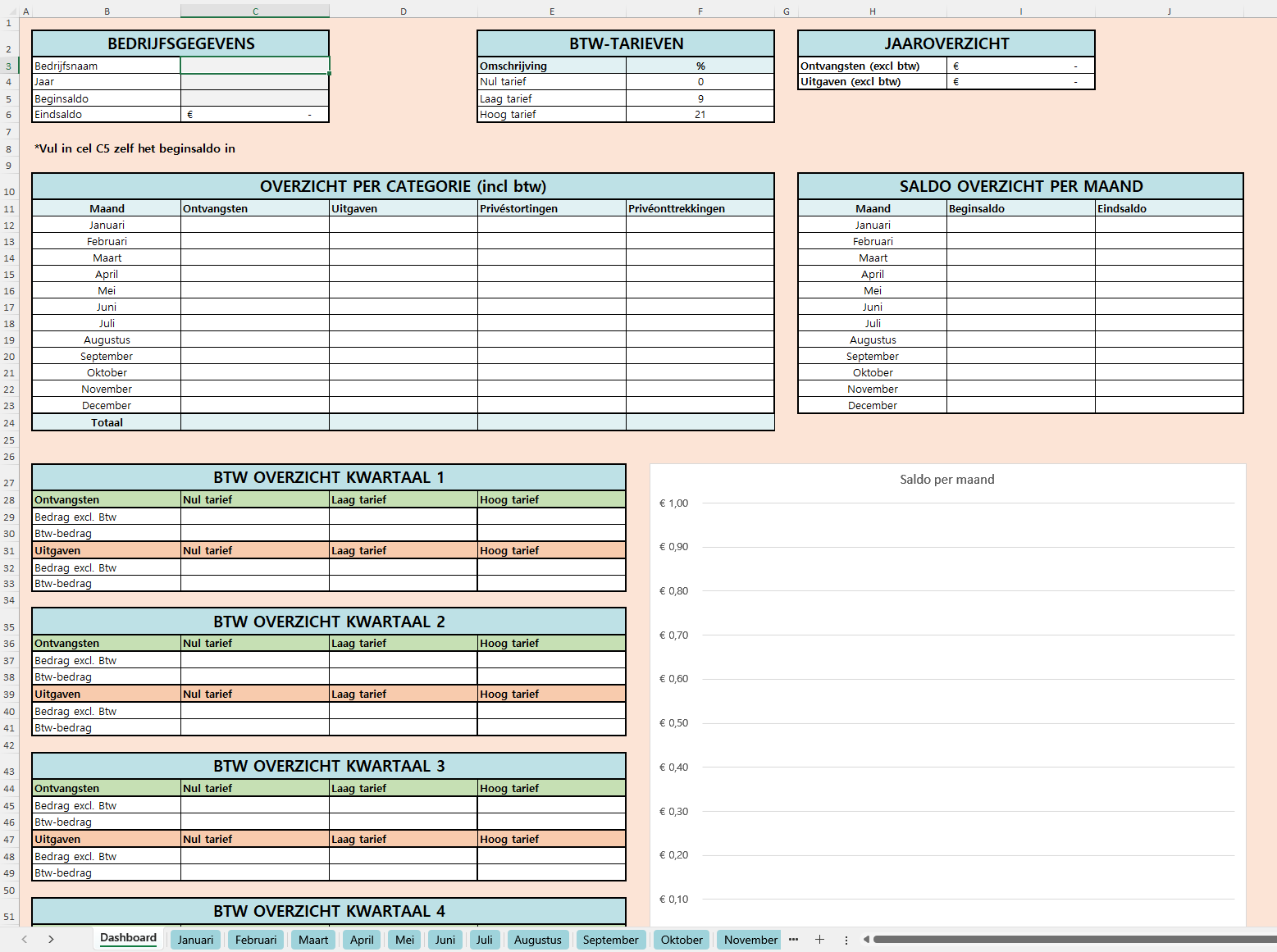Image resolution: width=1277 pixels, height=952 pixels.
Task: Add a new sheet with plus icon
Action: [x=819, y=940]
